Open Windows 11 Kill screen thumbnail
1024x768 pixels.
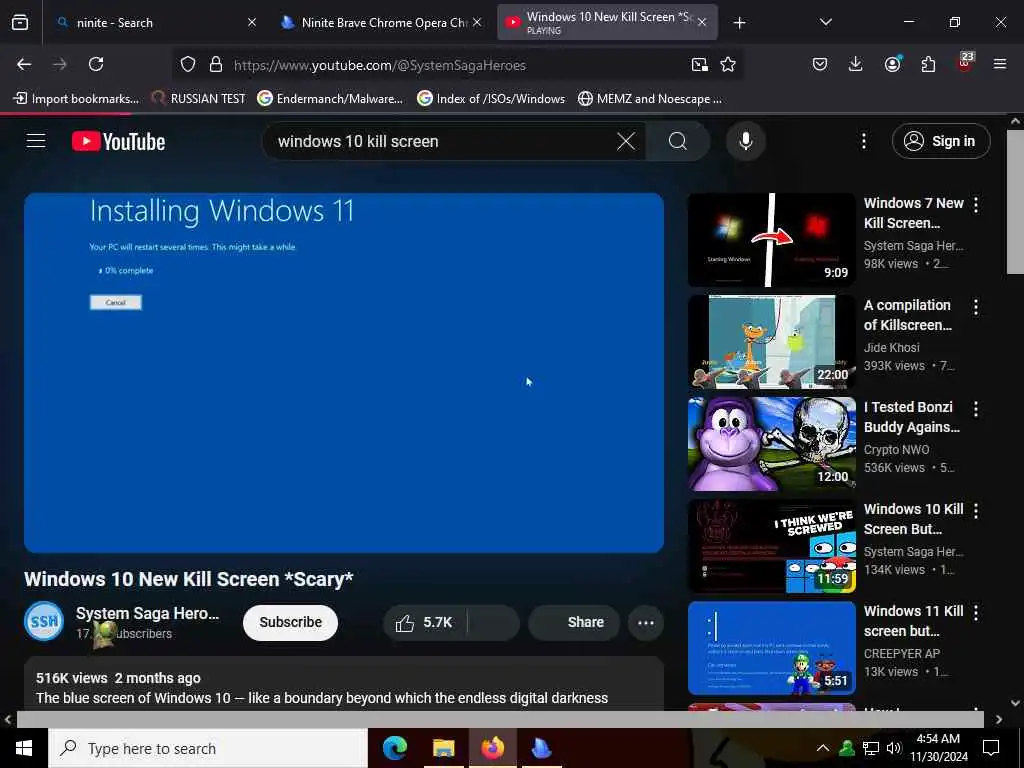[771, 648]
